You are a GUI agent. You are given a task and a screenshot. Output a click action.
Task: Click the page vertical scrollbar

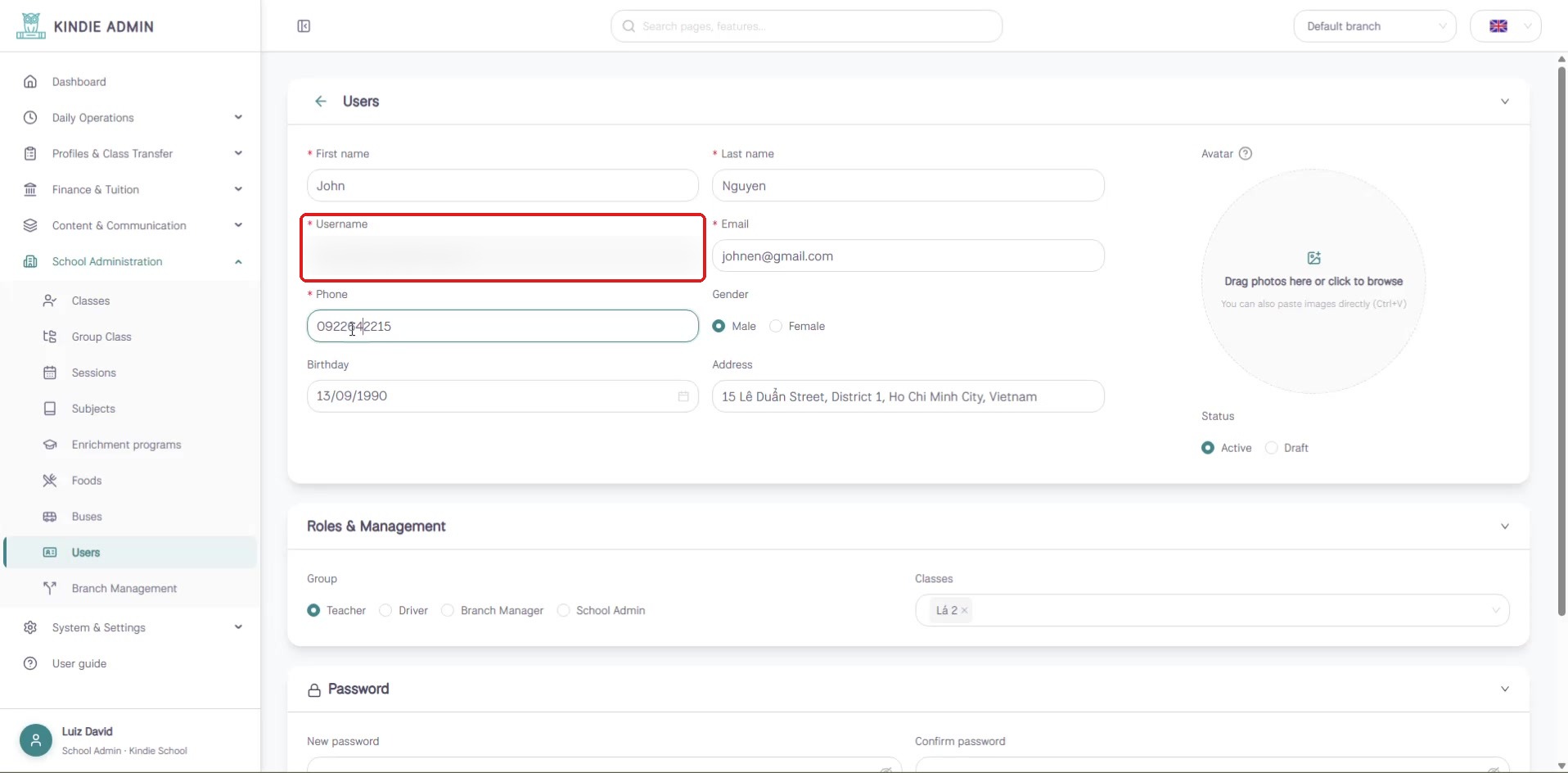[x=1561, y=340]
